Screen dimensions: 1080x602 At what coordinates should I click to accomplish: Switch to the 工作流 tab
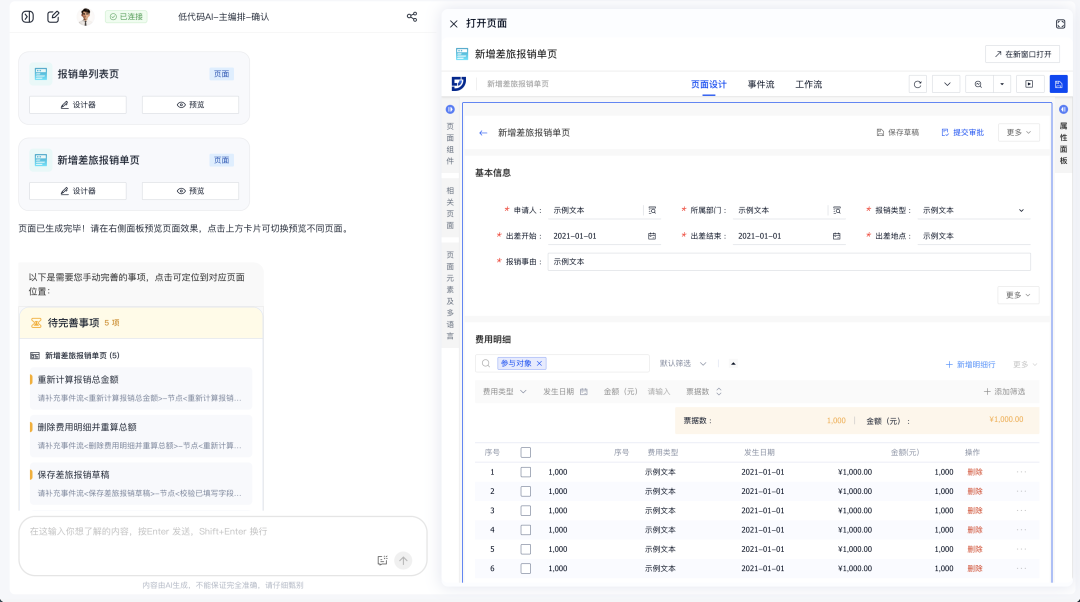pos(809,84)
